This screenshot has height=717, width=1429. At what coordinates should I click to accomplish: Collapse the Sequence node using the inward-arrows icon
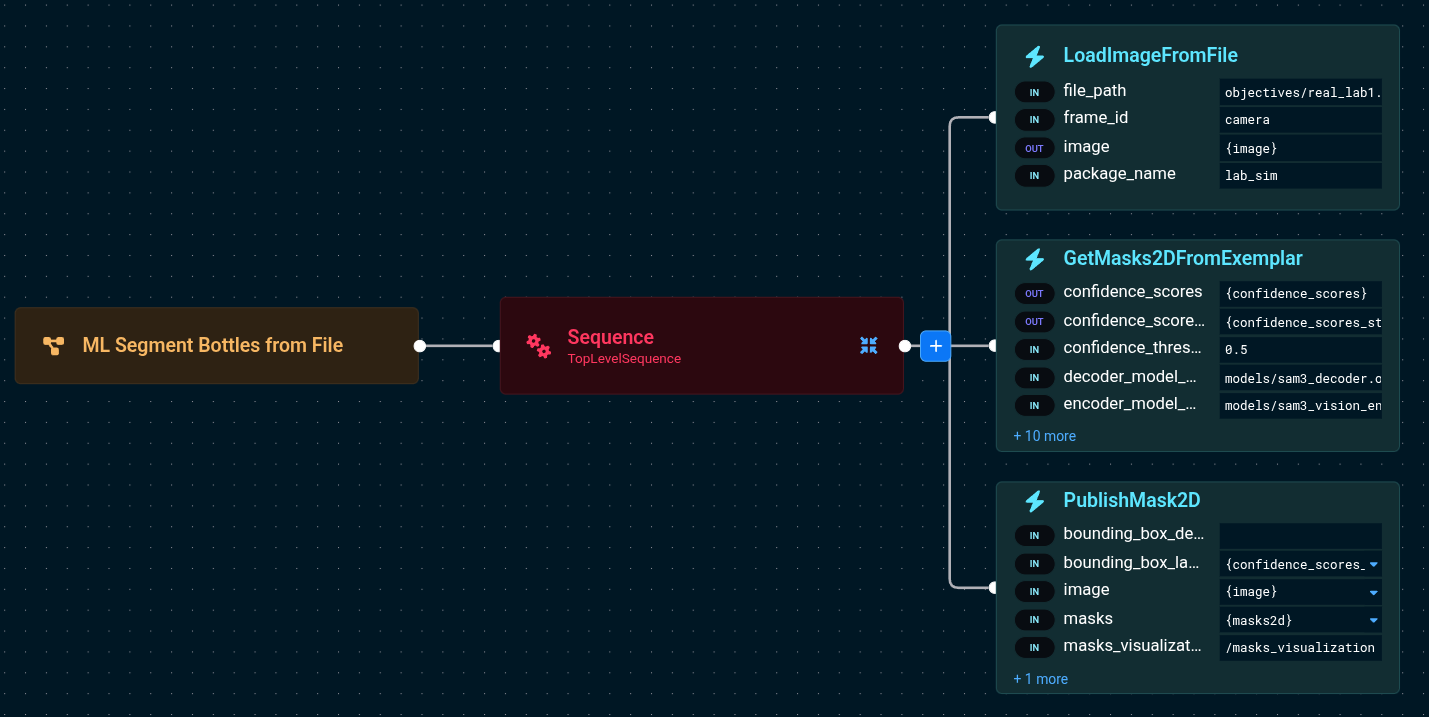(868, 345)
